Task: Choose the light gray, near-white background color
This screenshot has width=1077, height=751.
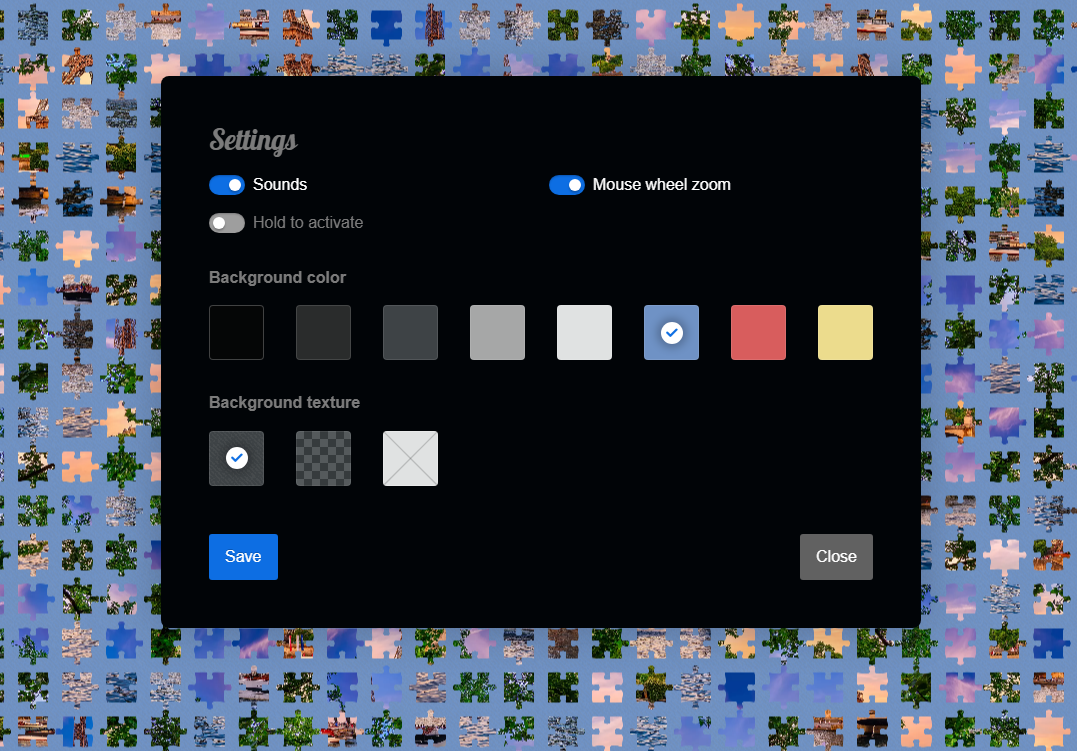Action: (584, 333)
